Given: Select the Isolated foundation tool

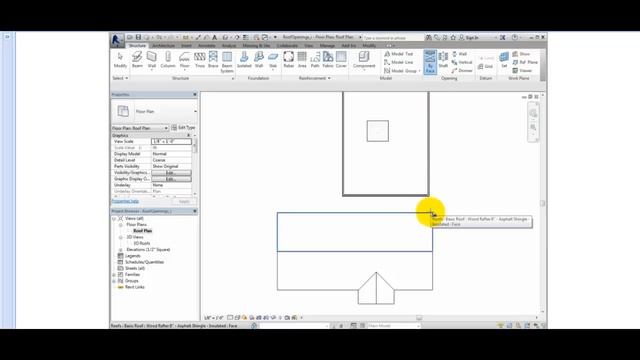Looking at the screenshot, I should [x=244, y=60].
